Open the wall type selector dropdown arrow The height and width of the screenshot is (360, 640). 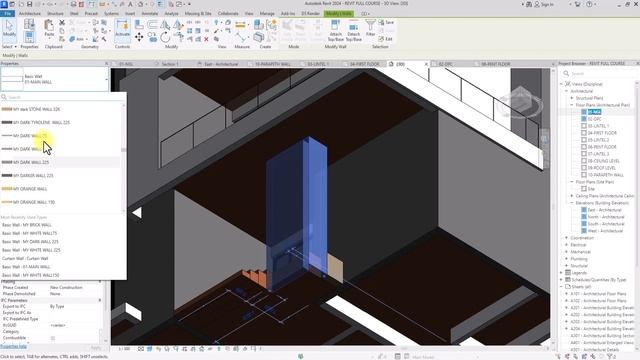[x=107, y=79]
